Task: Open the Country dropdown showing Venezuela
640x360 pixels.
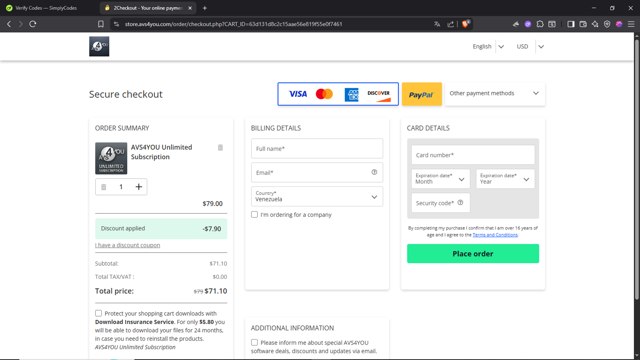Action: [317, 196]
